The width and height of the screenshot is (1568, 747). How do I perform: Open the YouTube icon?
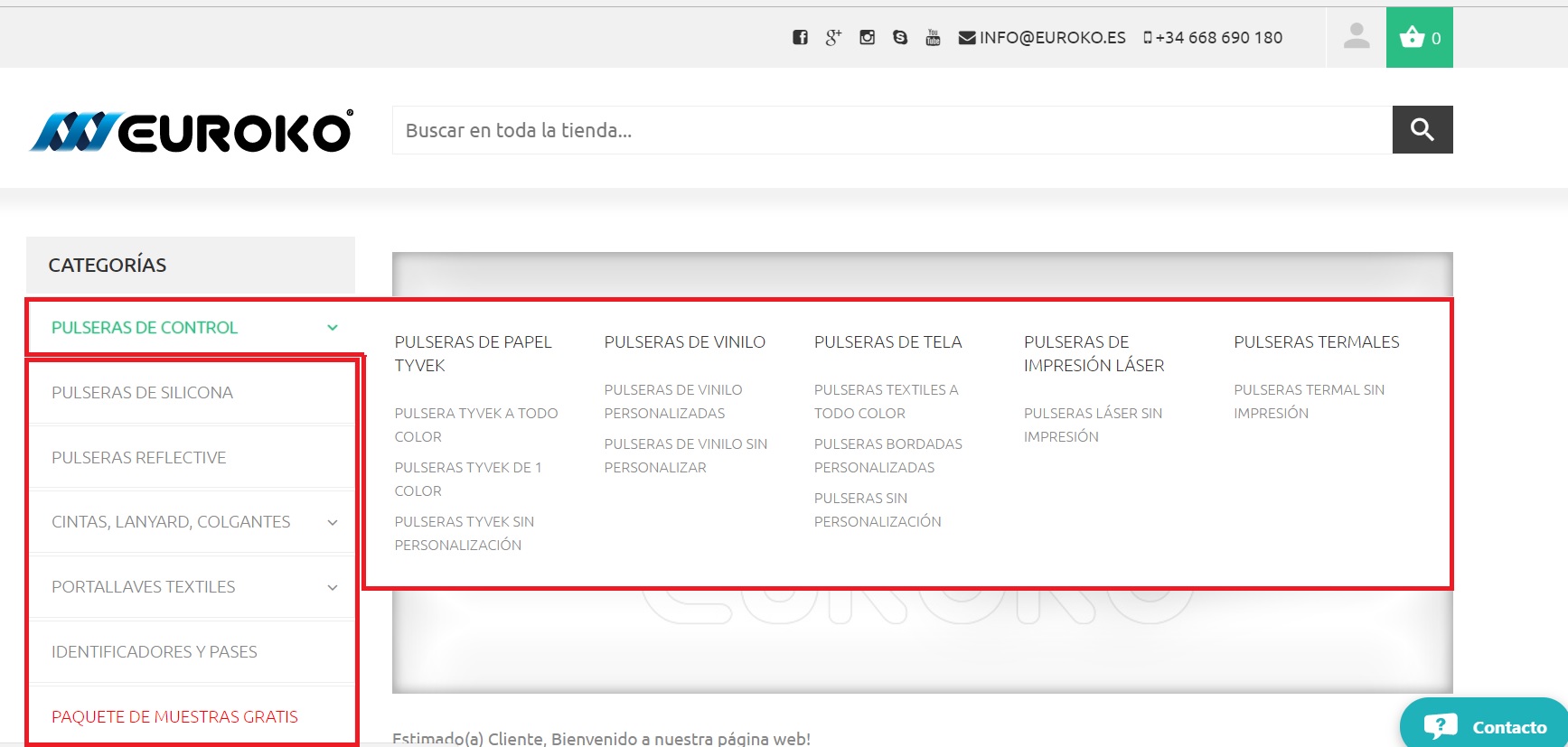[934, 37]
